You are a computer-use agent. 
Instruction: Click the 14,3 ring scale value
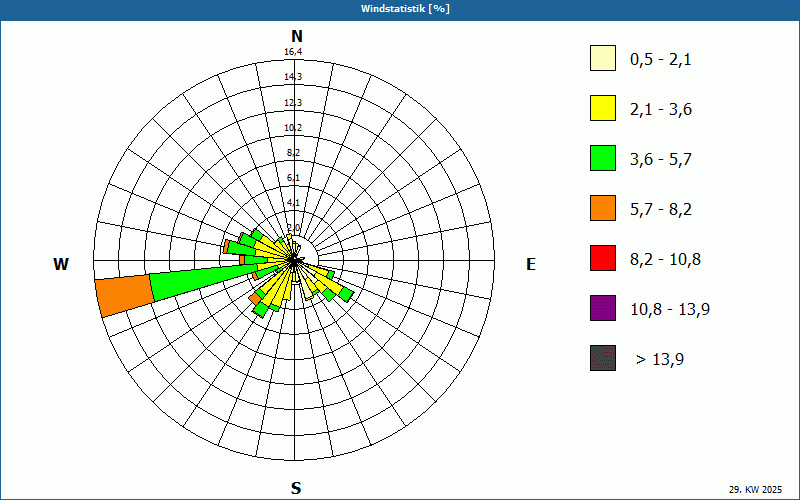(293, 77)
